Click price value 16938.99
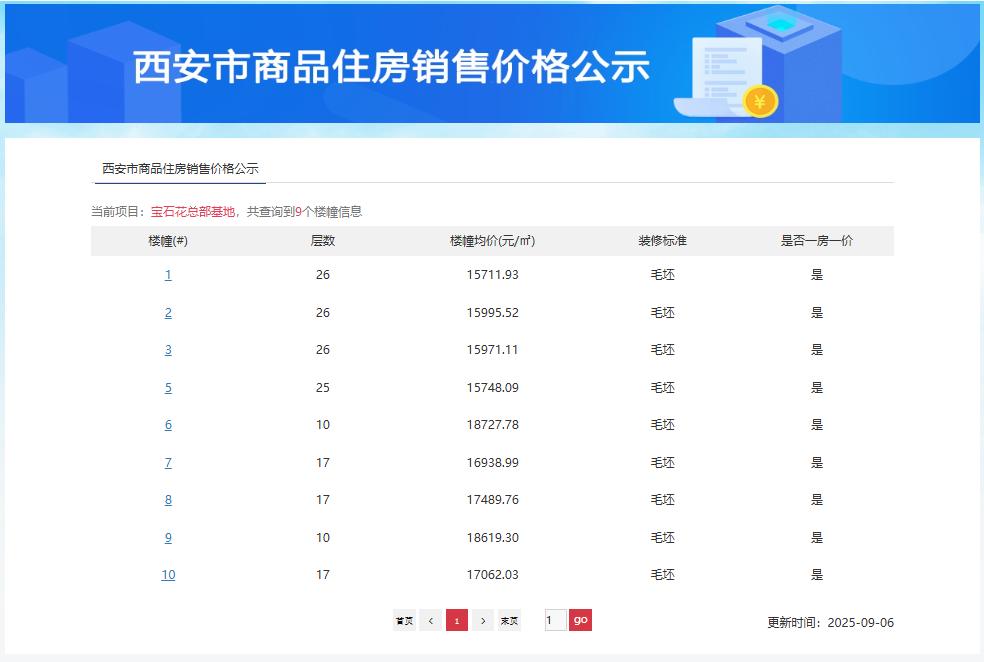This screenshot has height=662, width=984. [493, 462]
